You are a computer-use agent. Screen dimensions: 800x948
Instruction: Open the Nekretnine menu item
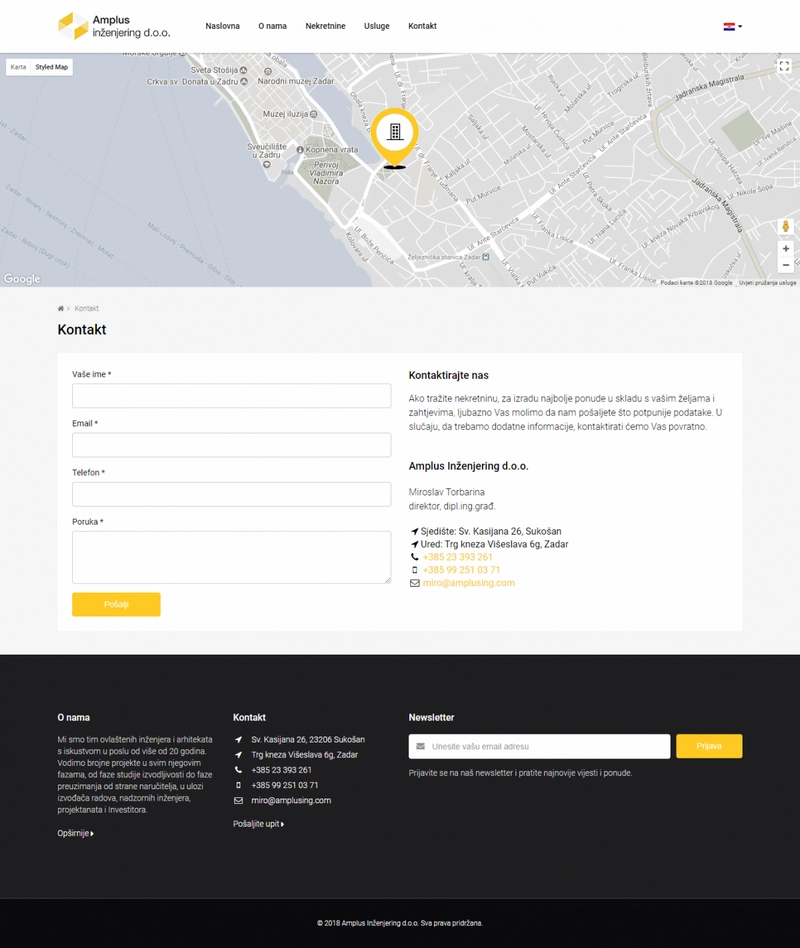325,26
